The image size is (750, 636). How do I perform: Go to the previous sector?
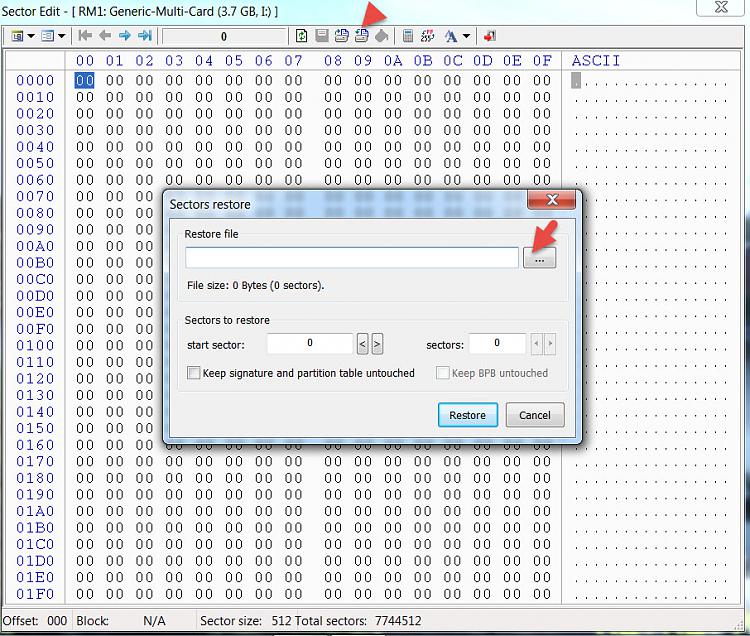105,36
